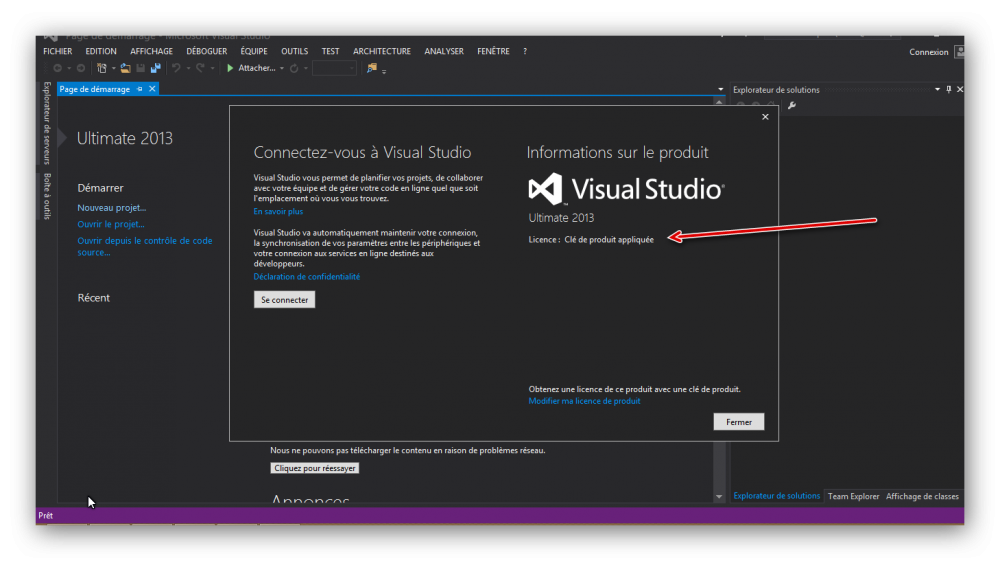Open the Boîte à outils side tab
This screenshot has width=1000, height=561.
point(47,196)
